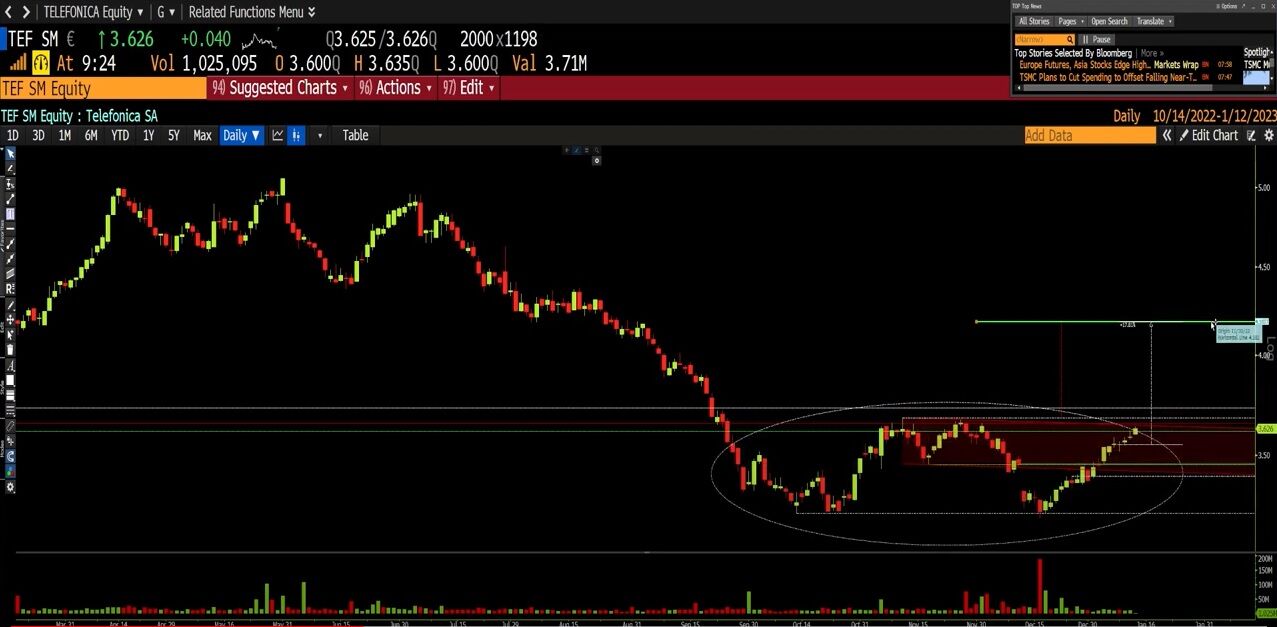Open the chart type dropdown arrow
The width and height of the screenshot is (1277, 627).
point(320,135)
